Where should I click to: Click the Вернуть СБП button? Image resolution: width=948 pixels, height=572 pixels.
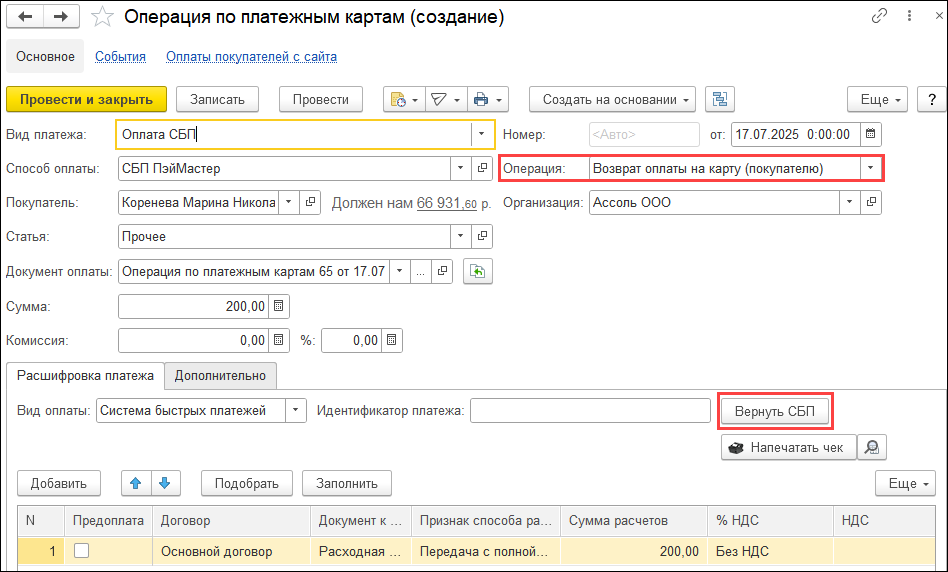pyautogui.click(x=774, y=411)
